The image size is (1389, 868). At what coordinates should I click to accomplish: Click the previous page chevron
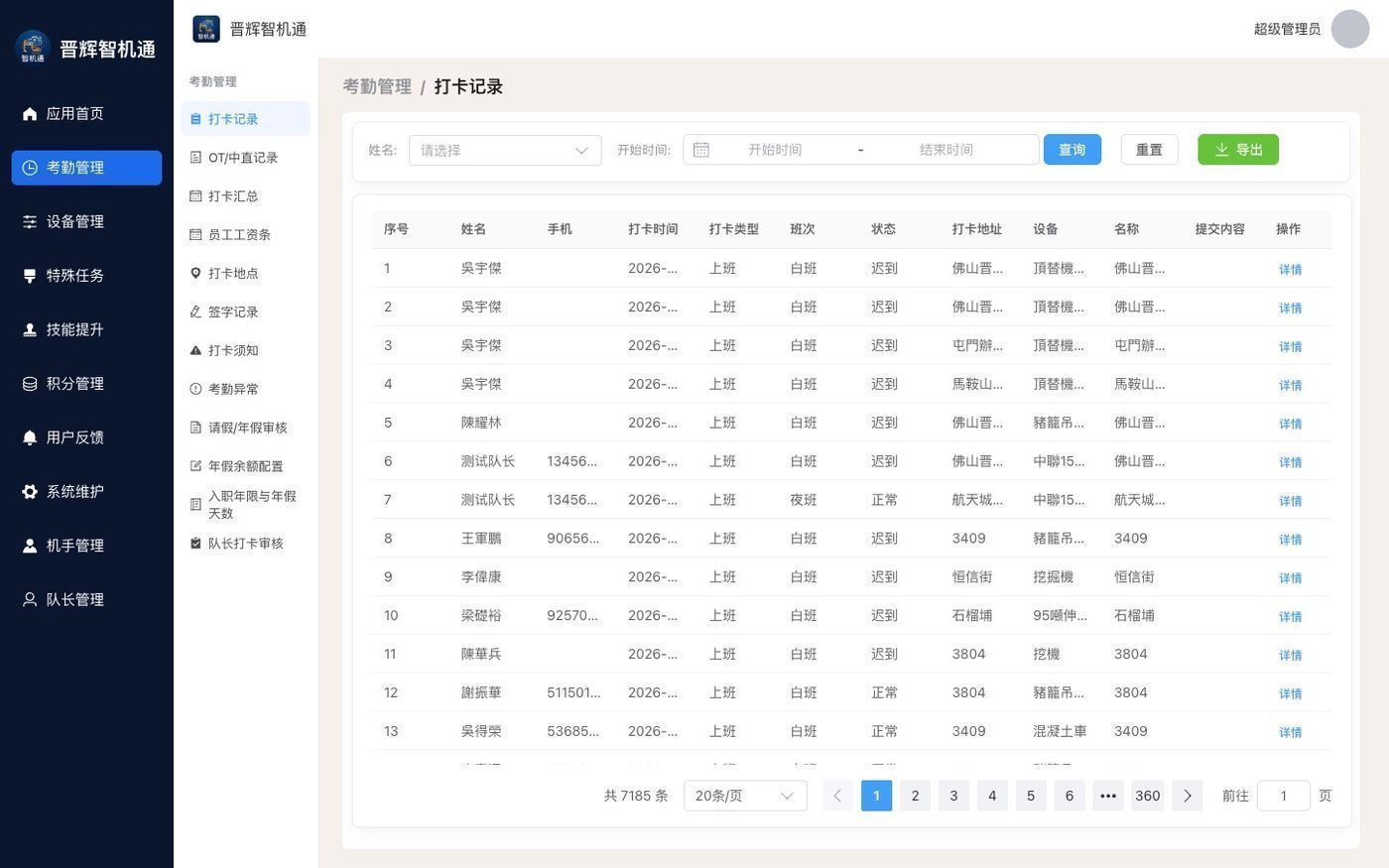[x=837, y=796]
